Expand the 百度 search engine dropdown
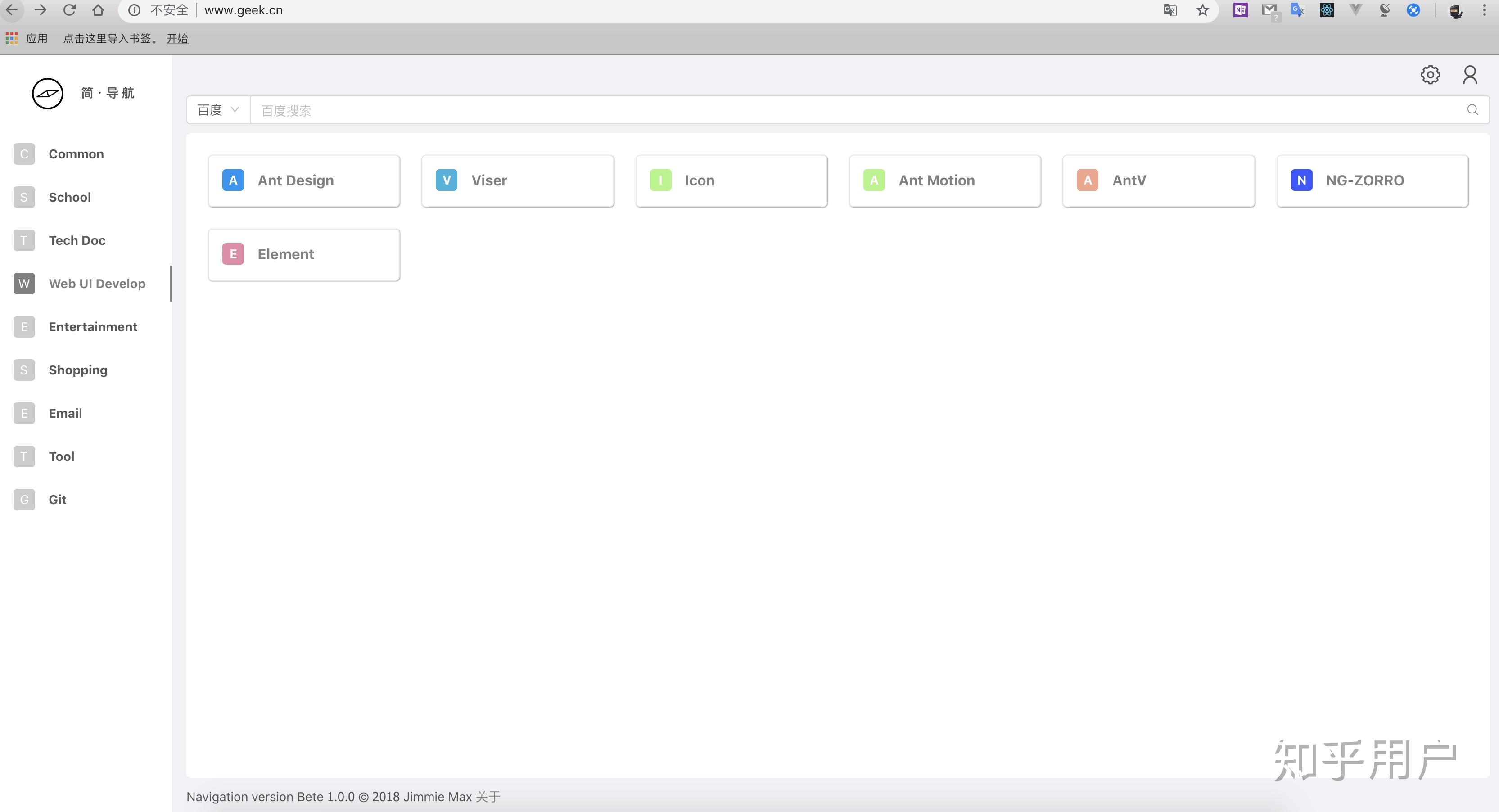The width and height of the screenshot is (1499, 812). tap(218, 110)
